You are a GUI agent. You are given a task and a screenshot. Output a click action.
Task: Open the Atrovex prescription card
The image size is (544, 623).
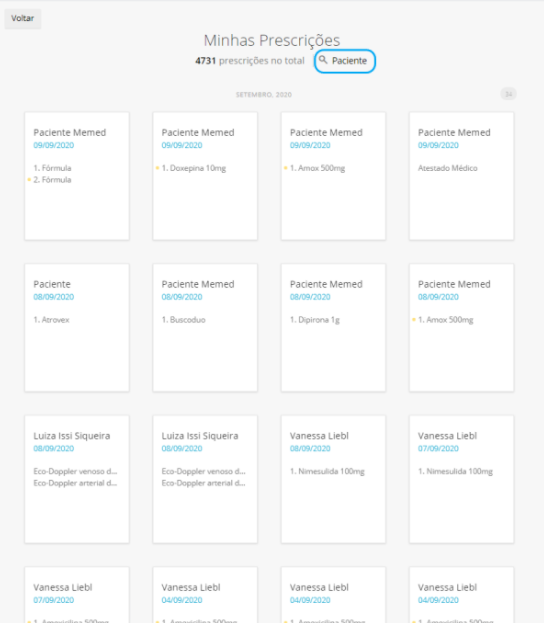77,328
